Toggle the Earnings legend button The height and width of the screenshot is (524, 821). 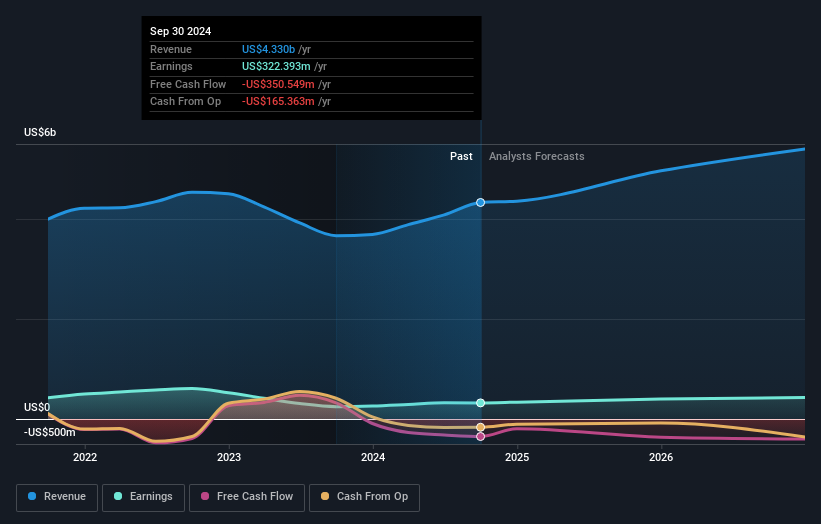[143, 497]
